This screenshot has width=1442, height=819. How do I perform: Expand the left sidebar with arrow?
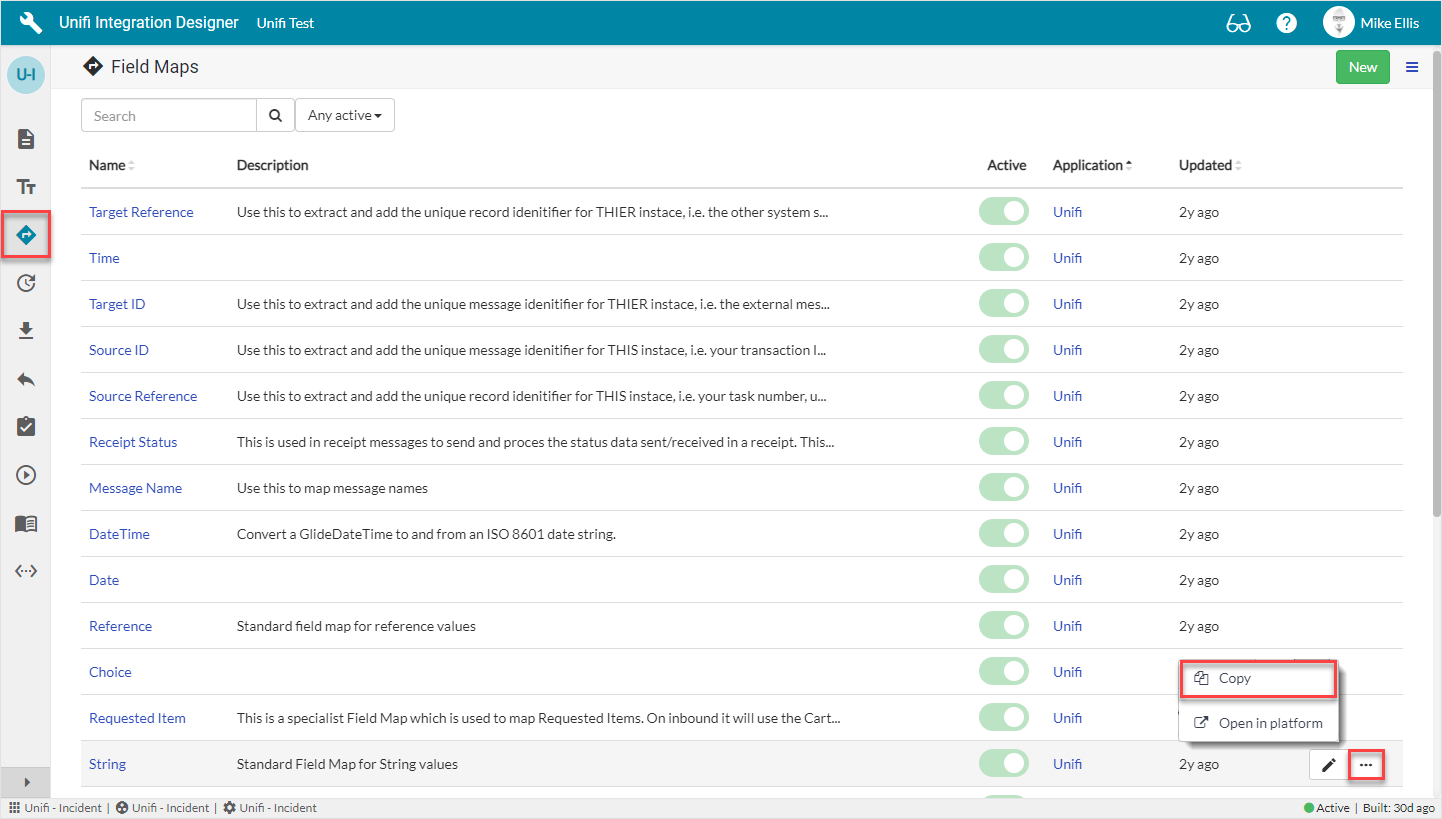click(x=26, y=782)
